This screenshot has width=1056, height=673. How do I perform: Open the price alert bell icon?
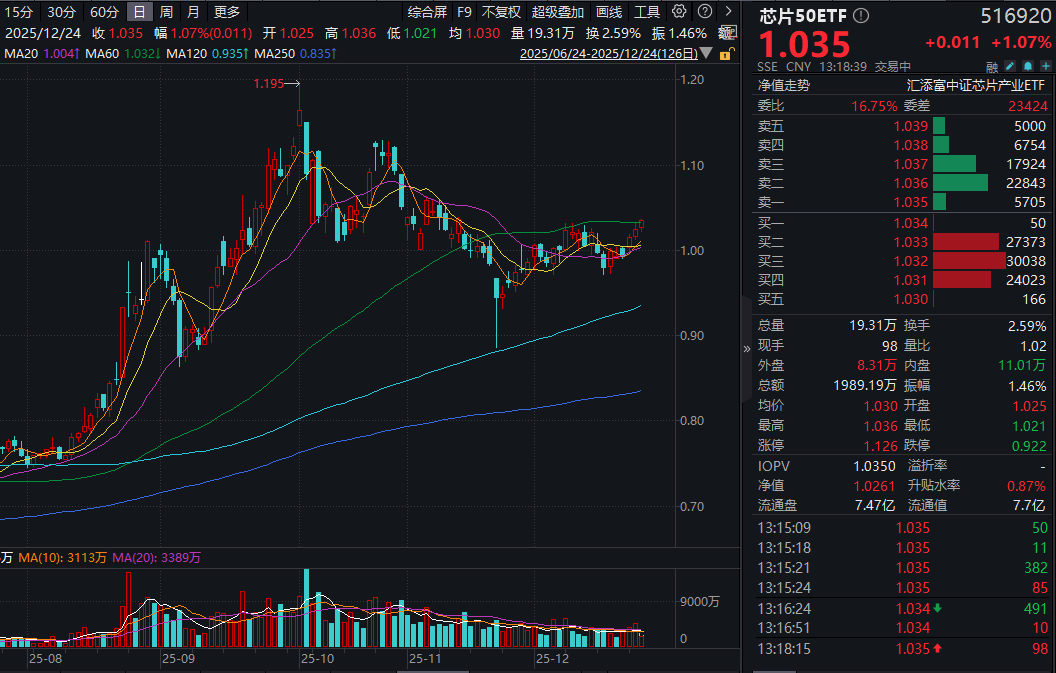click(x=1029, y=65)
